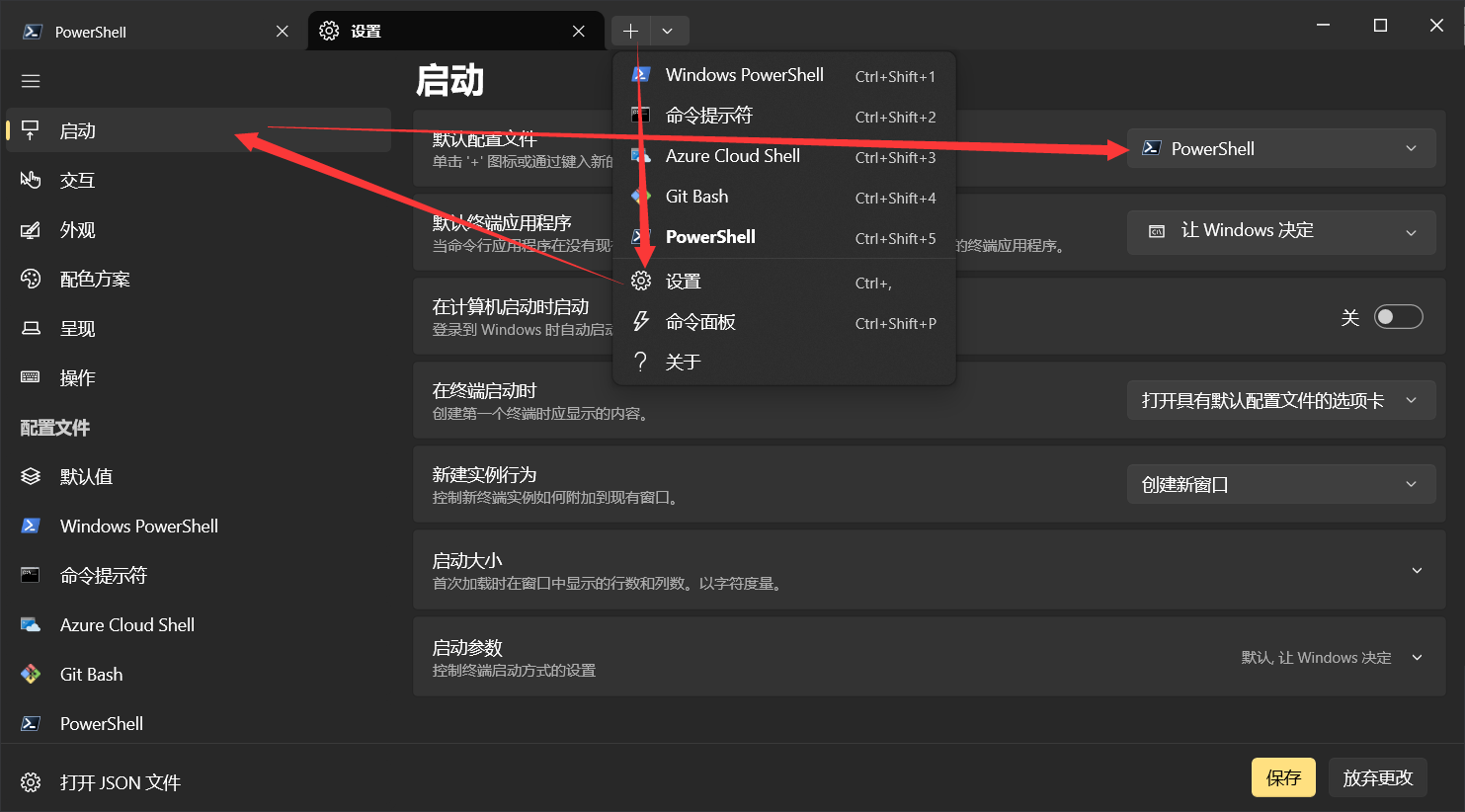The width and height of the screenshot is (1465, 812).
Task: Toggle 在计算机启动时启动 switch
Action: pyautogui.click(x=1398, y=316)
